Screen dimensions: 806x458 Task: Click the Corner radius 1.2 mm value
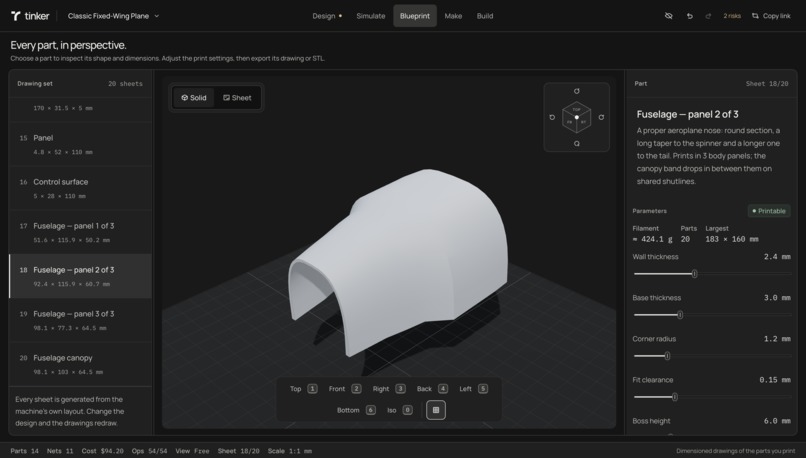777,339
